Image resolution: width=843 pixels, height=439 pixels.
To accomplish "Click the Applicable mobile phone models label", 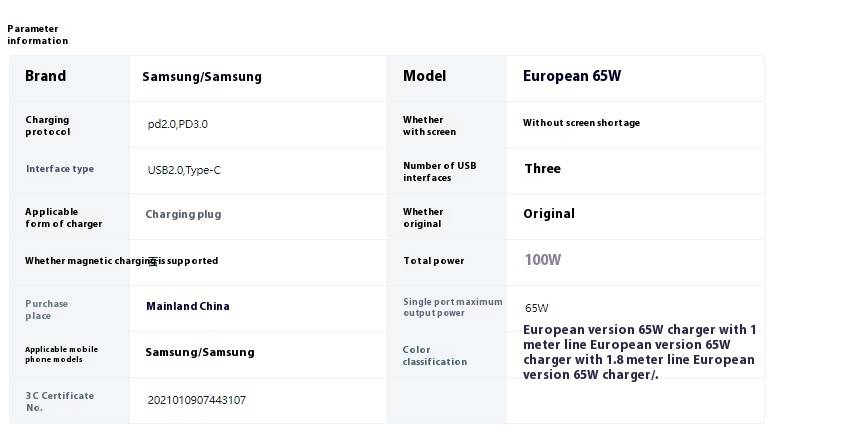I will coord(61,354).
